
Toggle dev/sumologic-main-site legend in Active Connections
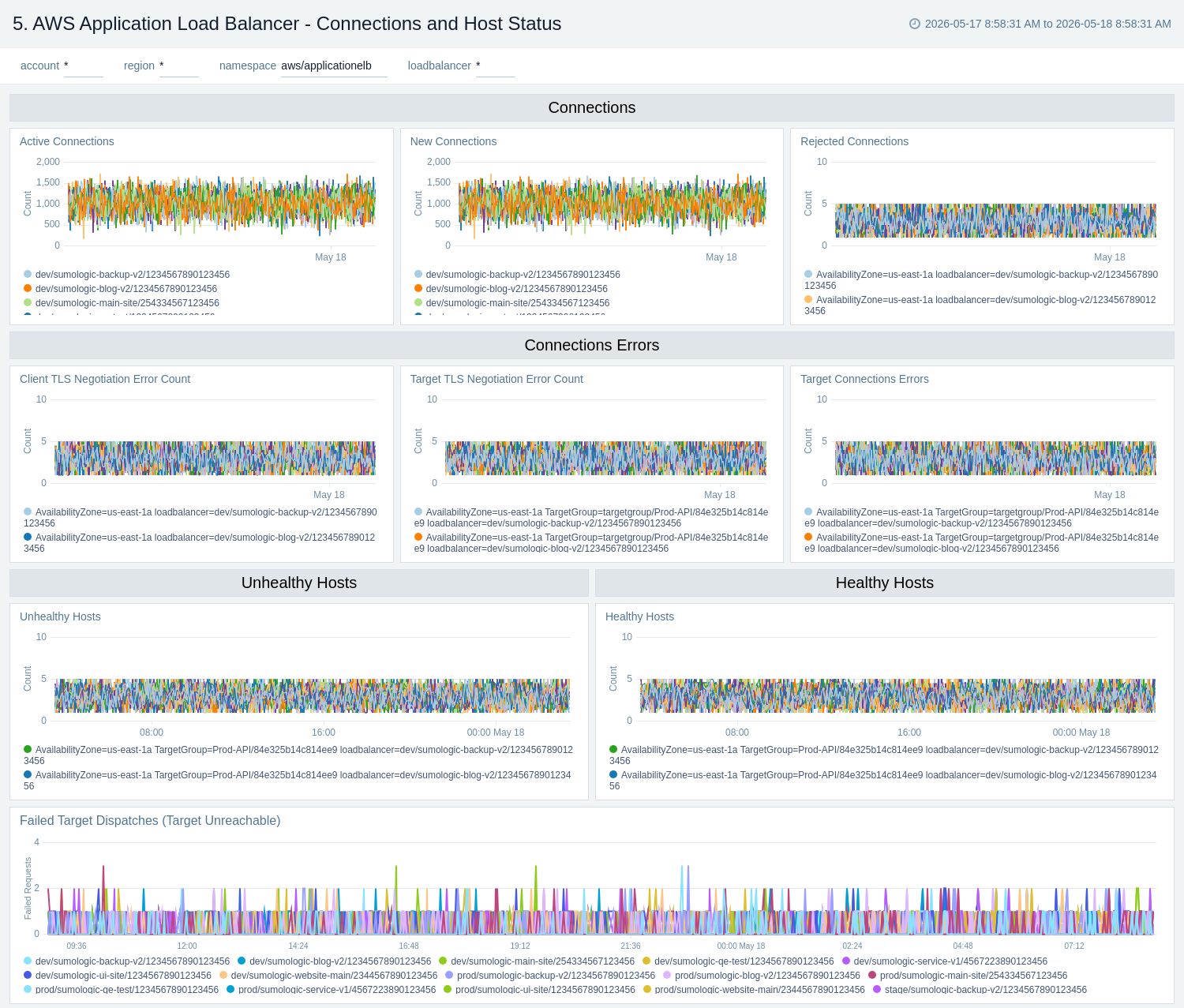[x=121, y=303]
